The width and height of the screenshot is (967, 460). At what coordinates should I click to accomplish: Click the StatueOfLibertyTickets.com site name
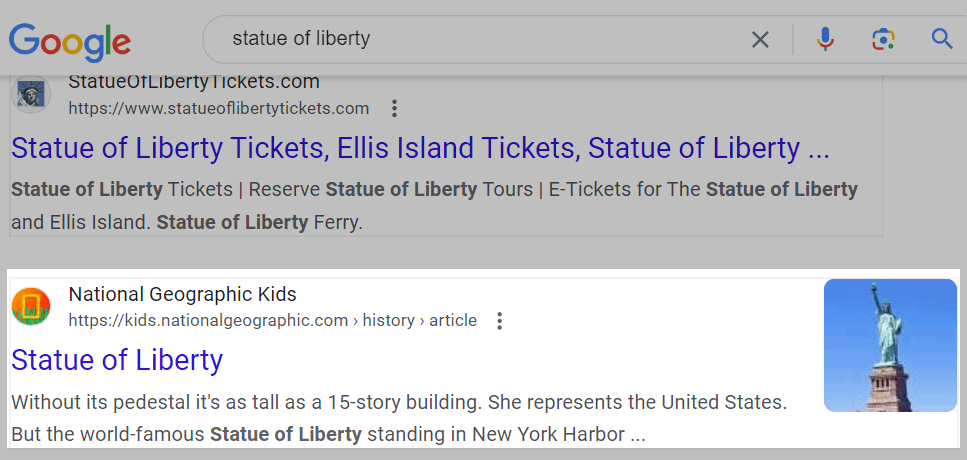pos(194,82)
